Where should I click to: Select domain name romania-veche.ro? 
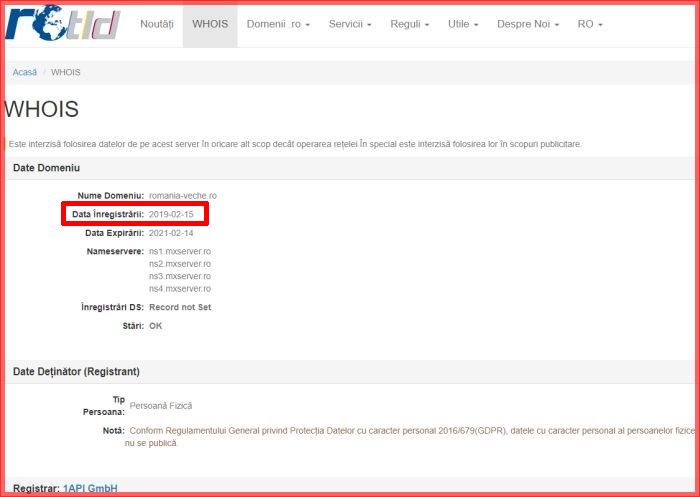[x=183, y=196]
